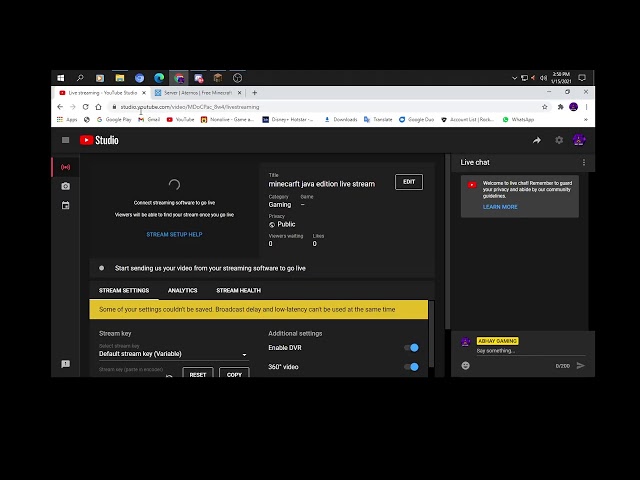Viewport: 640px width, 480px height.
Task: Open the settings gear in Studio header
Action: coord(559,140)
